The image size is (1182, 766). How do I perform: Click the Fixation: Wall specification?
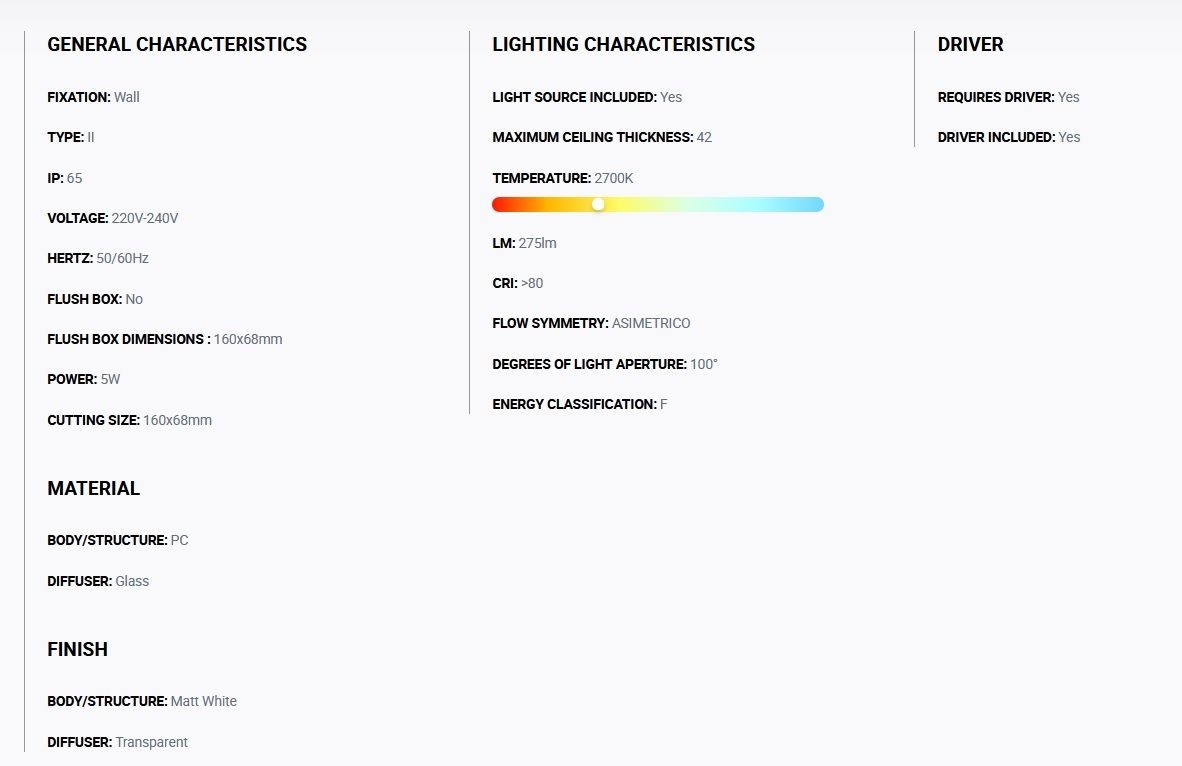[93, 97]
